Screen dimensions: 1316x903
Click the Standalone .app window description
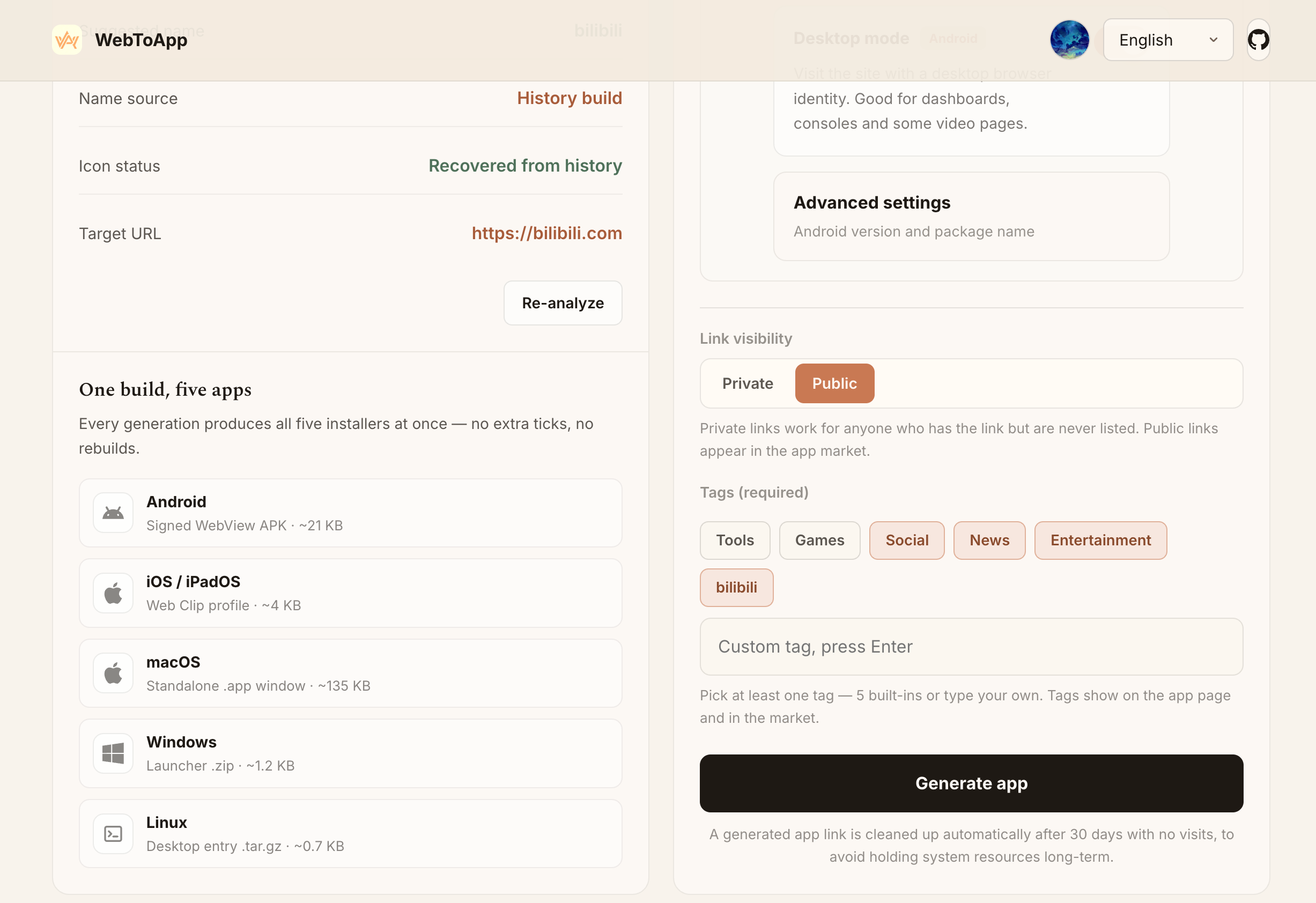point(258,686)
